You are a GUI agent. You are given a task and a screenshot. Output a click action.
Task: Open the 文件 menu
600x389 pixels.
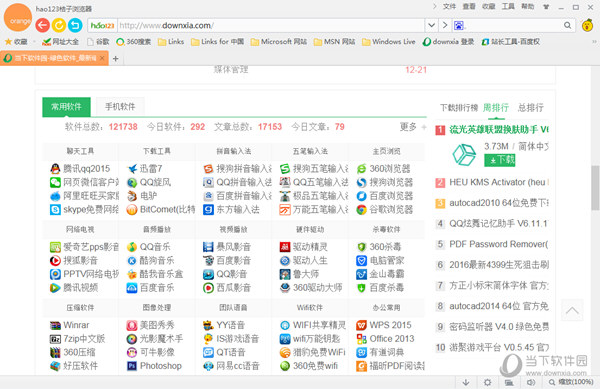click(449, 7)
